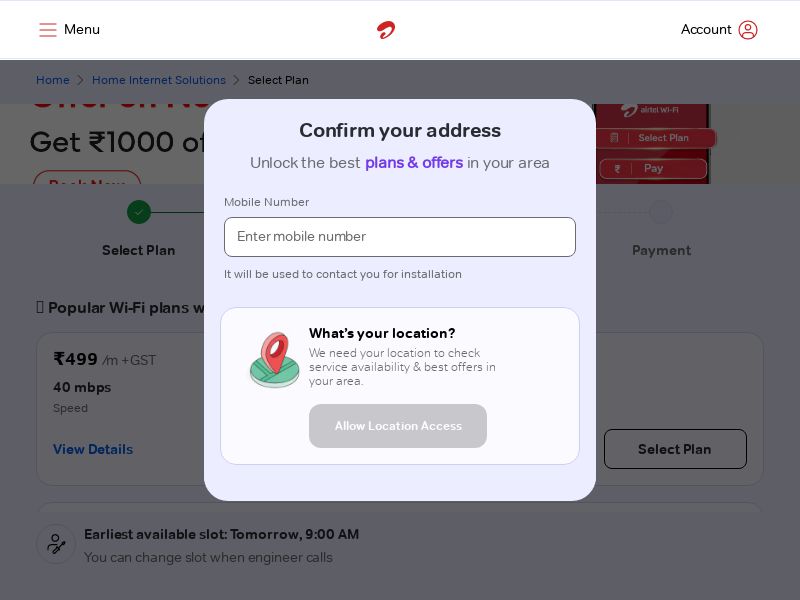Click the Select Plan pill in the banner
The height and width of the screenshot is (600, 800).
(656, 138)
